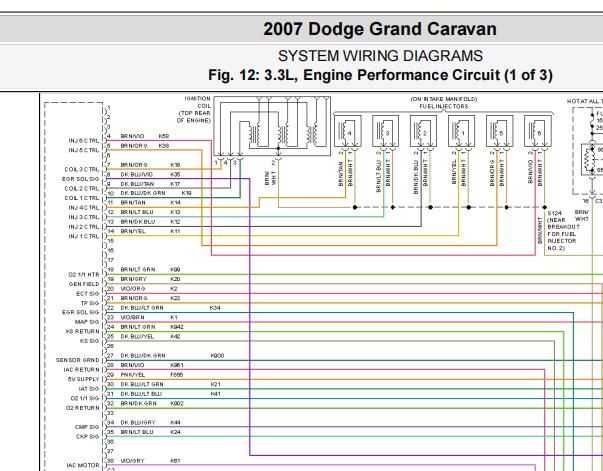Click the 'INJ 5 CTRL' pin label
Screen dimensions: 603x471
coord(84,150)
